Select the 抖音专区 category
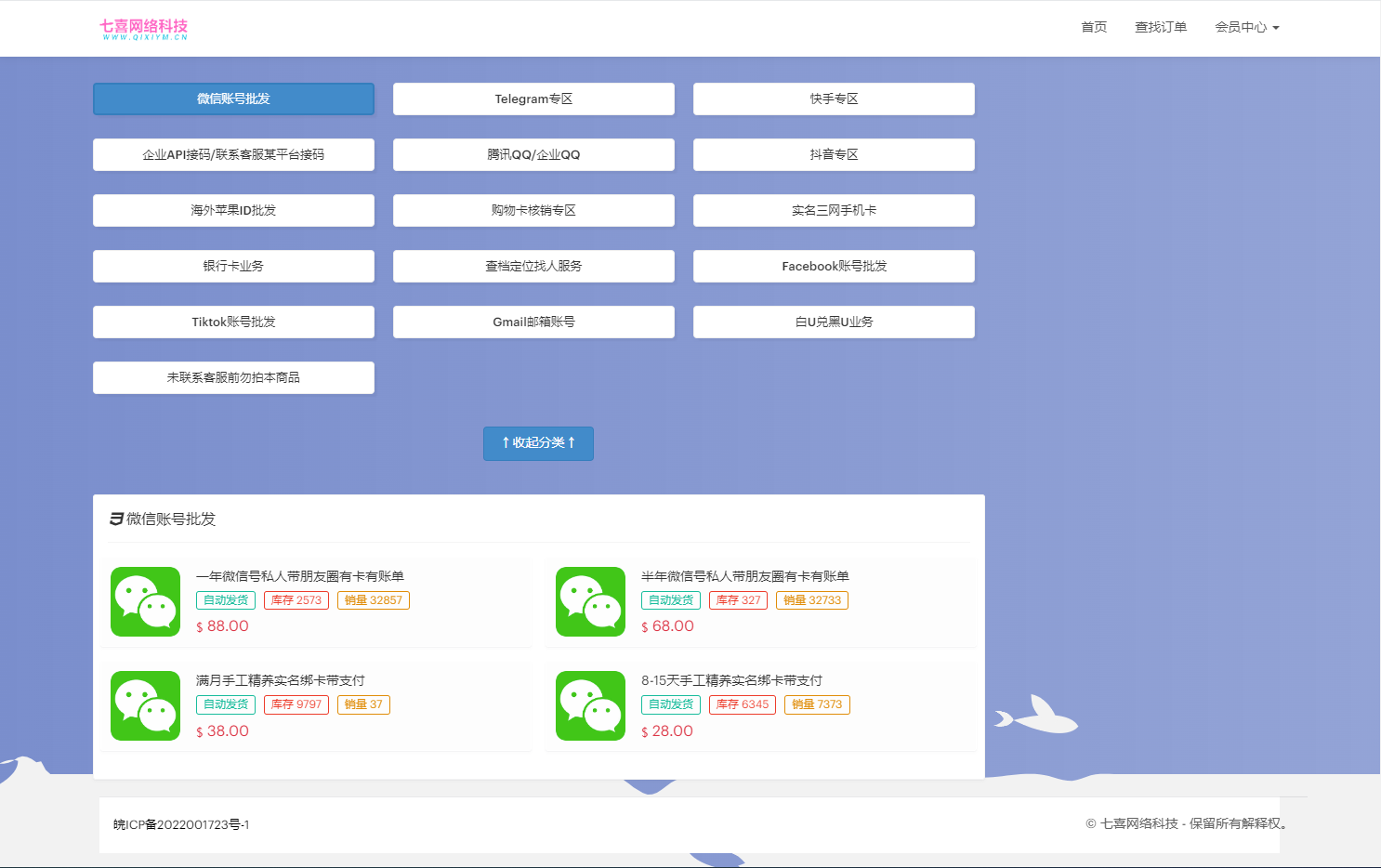This screenshot has height=868, width=1381. point(834,154)
